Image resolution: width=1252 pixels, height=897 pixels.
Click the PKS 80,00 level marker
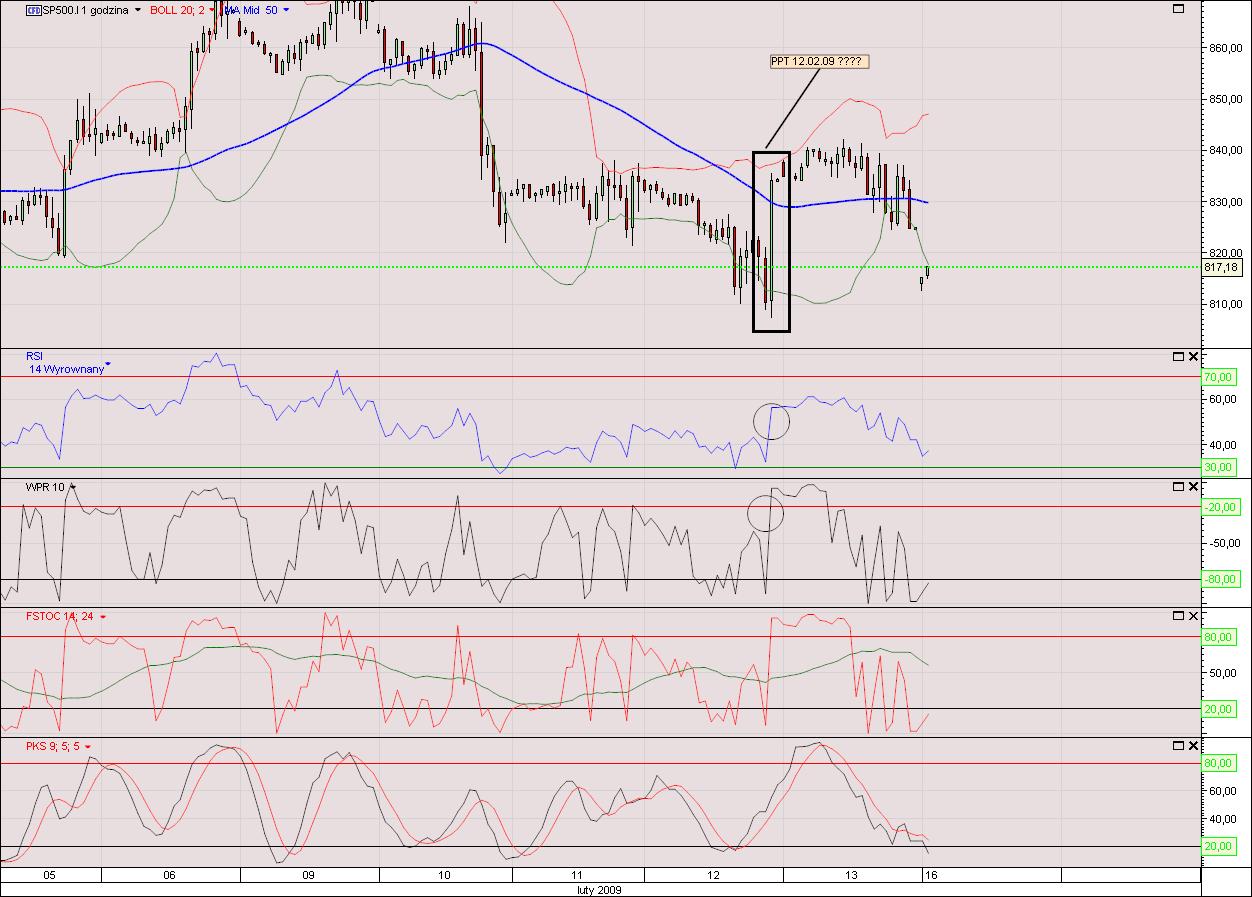[1221, 763]
